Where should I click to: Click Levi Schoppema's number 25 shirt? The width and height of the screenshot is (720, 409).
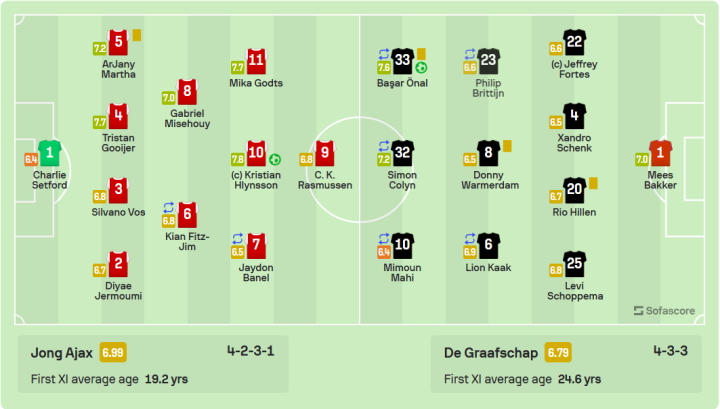(x=574, y=264)
